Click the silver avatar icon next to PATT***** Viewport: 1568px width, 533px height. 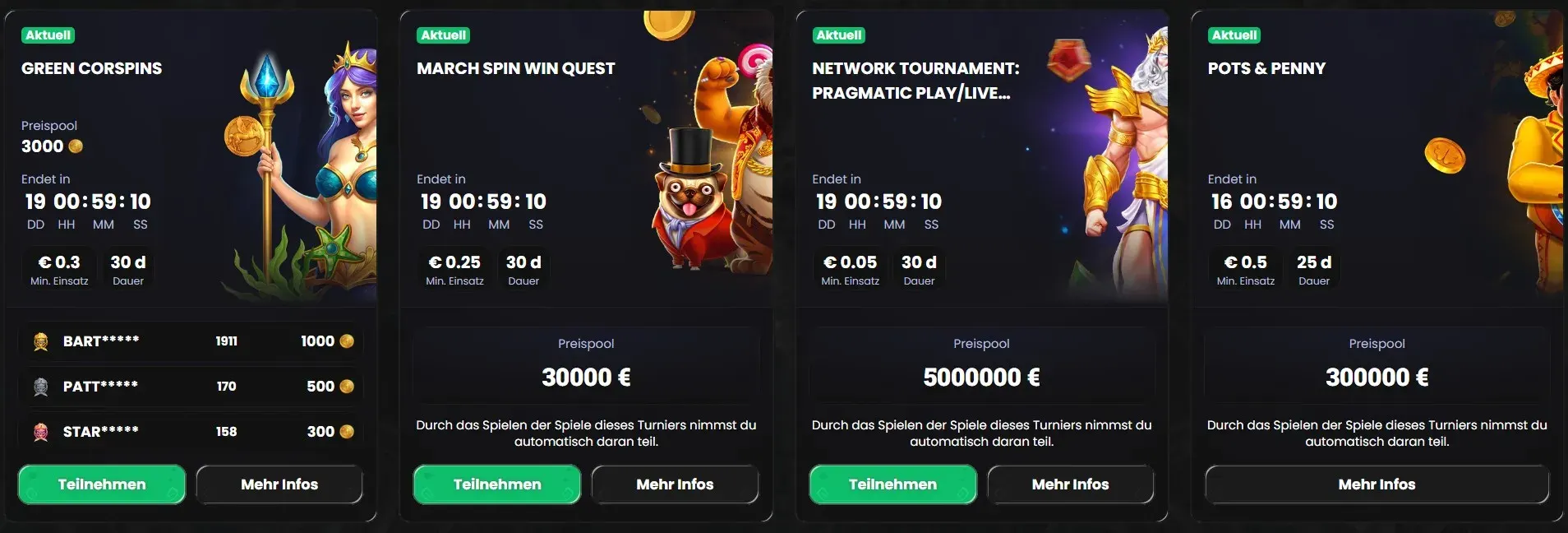pos(40,387)
